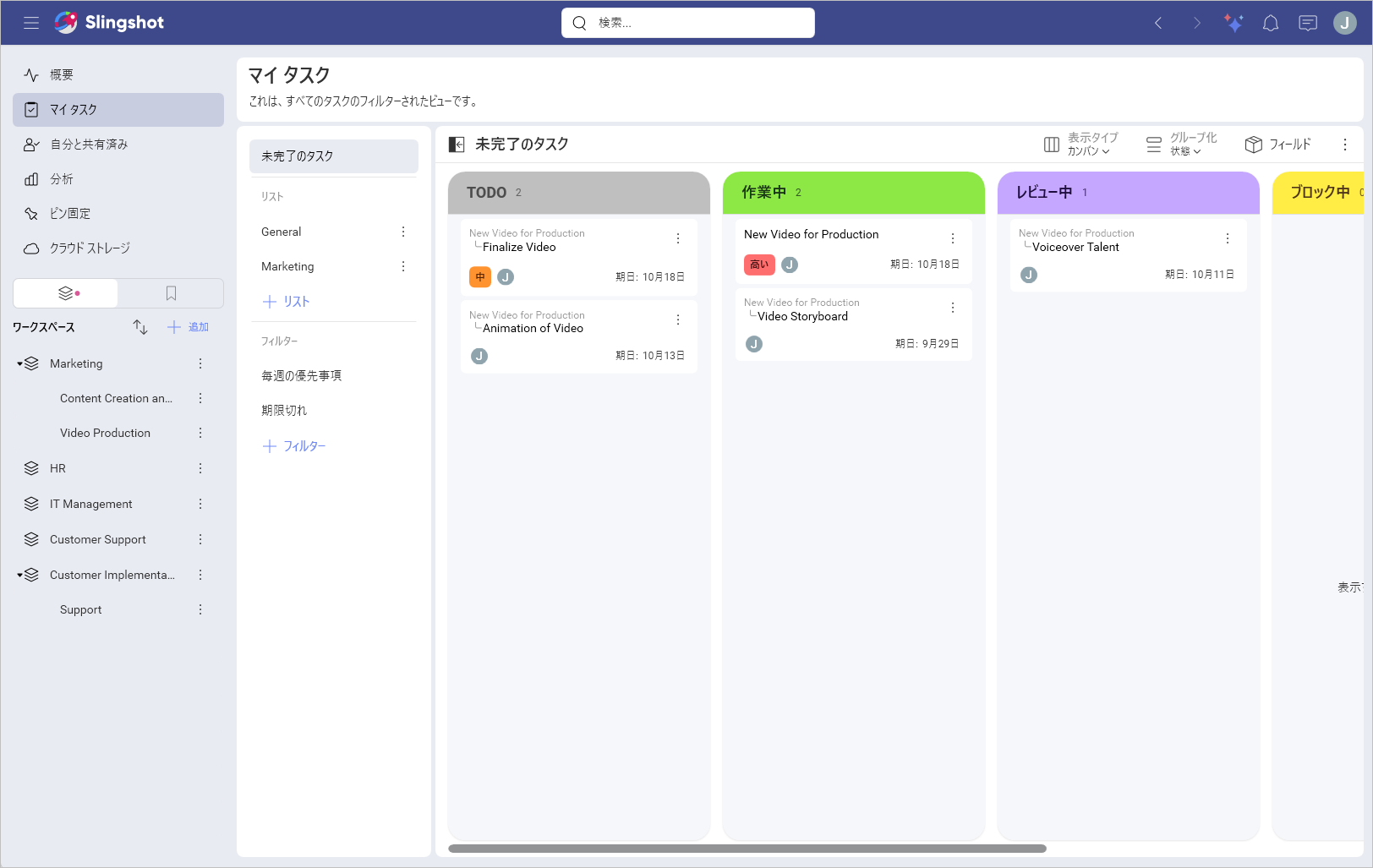Click inside the 検索 search field

[687, 23]
